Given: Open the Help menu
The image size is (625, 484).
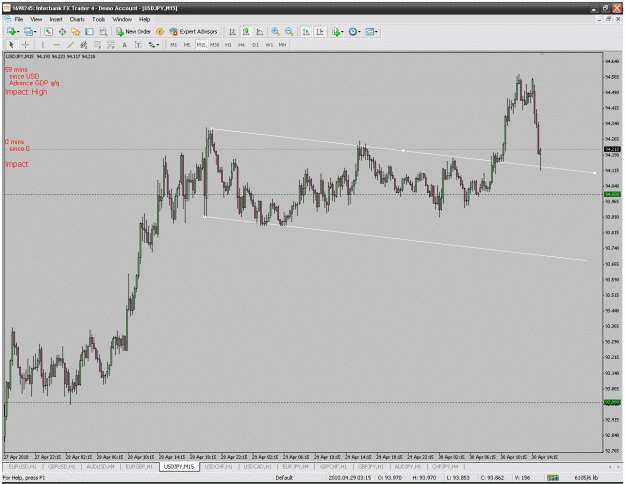Looking at the screenshot, I should point(144,19).
